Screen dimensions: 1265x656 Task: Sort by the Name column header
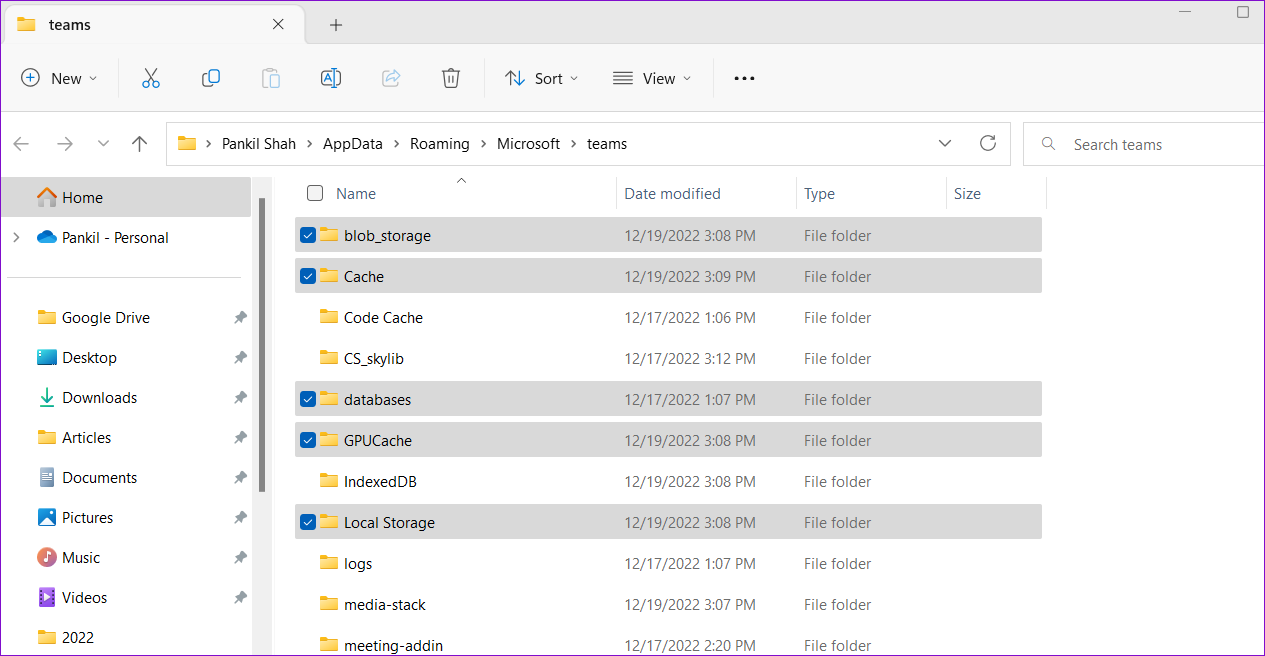(356, 193)
